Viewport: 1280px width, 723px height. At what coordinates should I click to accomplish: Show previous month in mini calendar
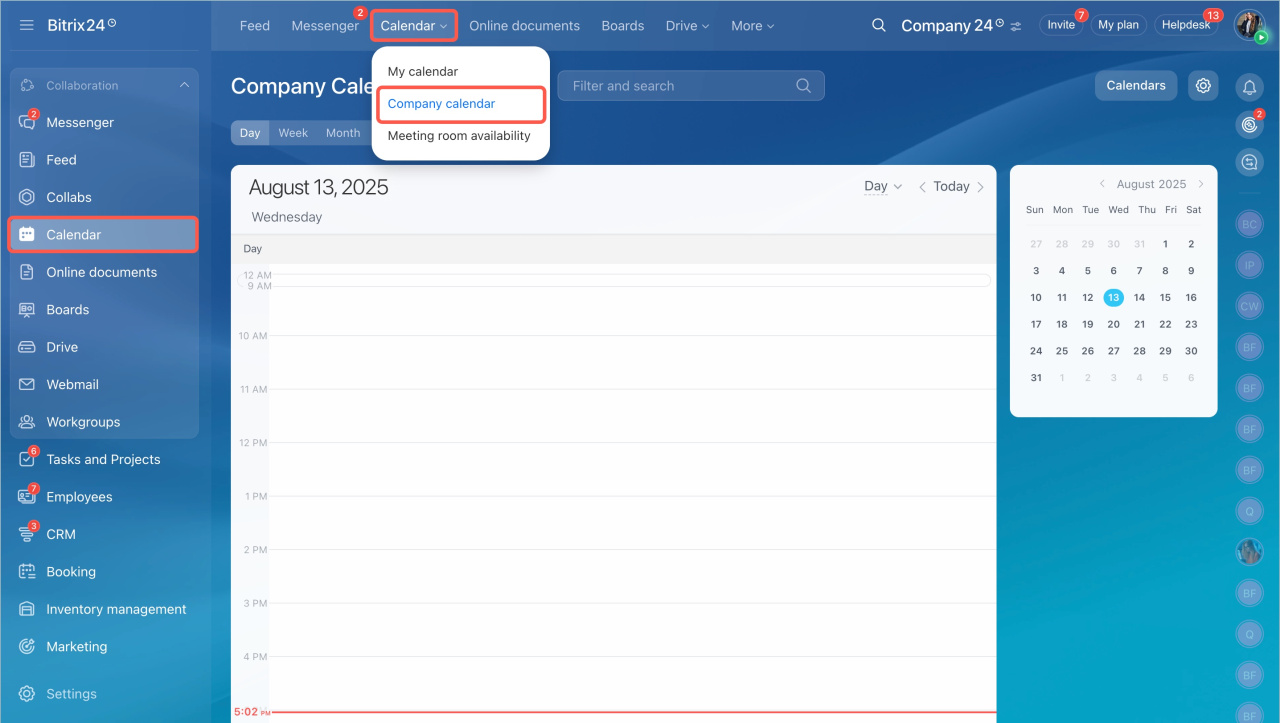1102,184
